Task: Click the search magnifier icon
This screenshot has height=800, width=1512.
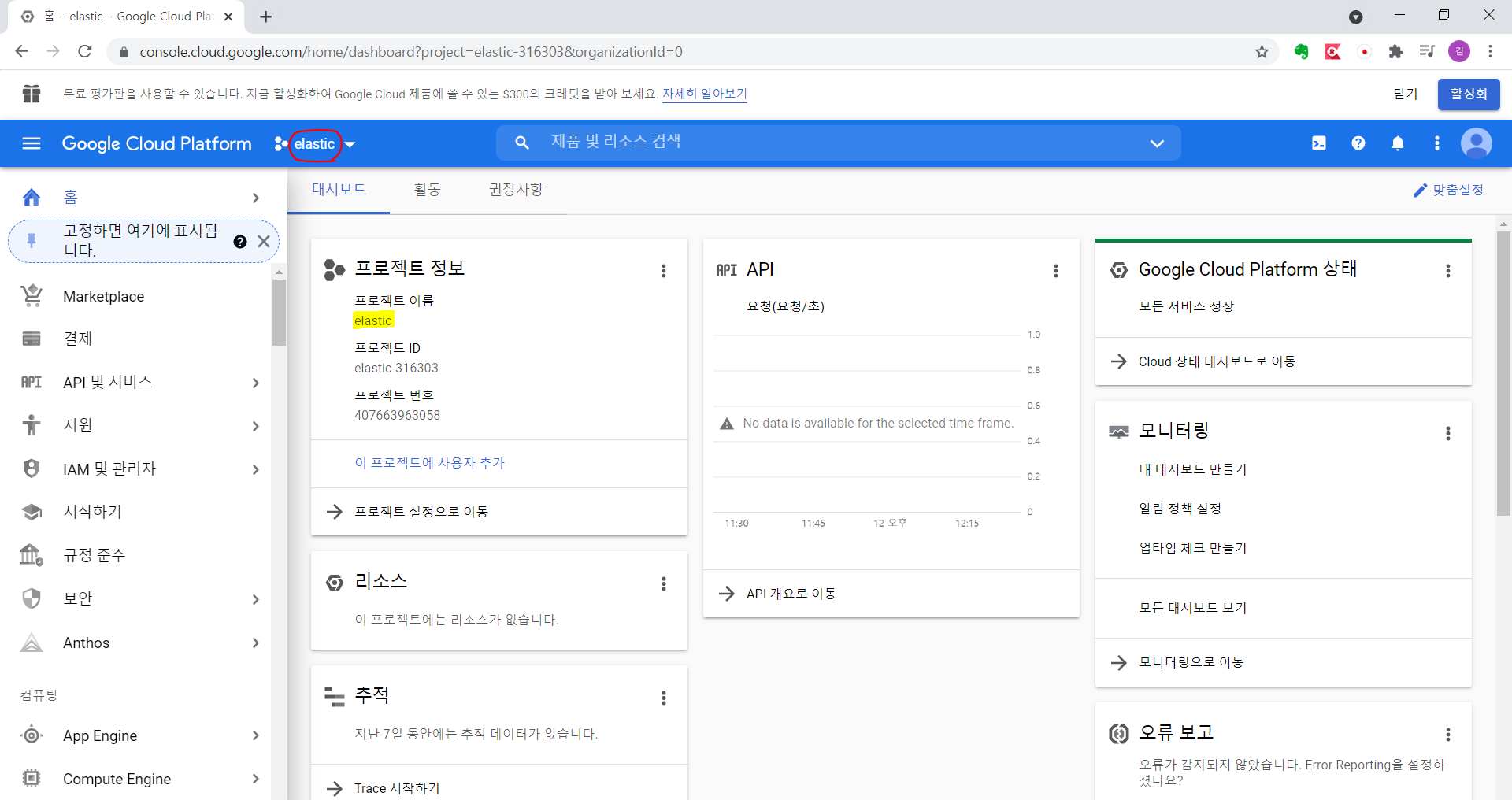Action: (521, 143)
